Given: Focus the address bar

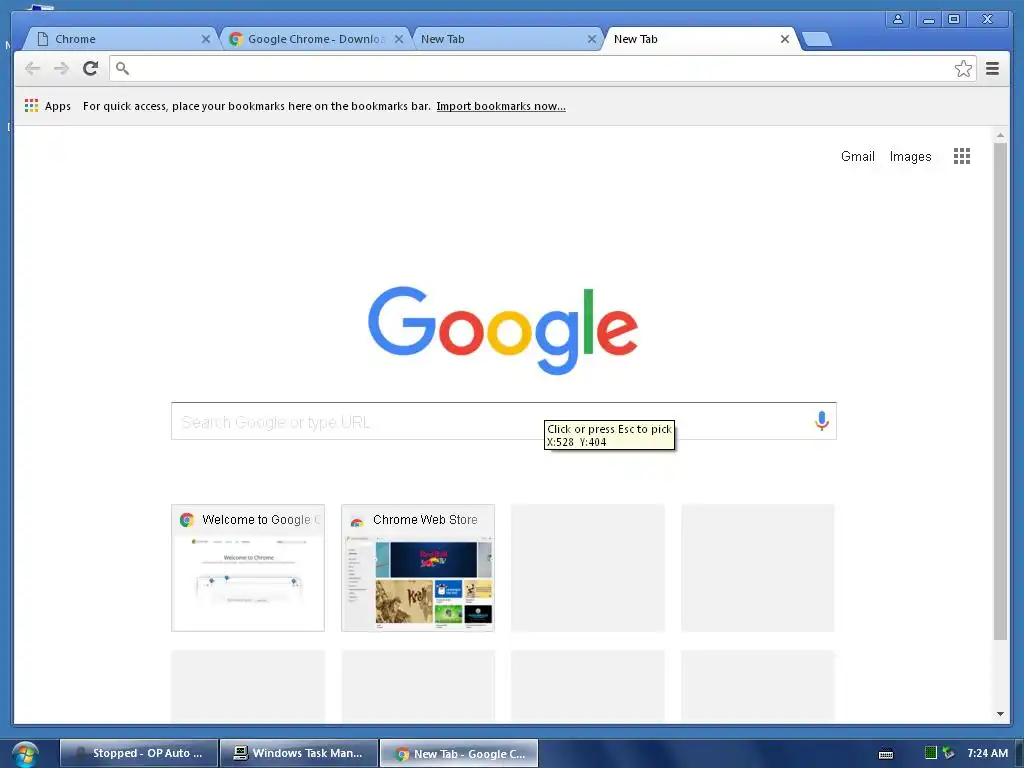Looking at the screenshot, I should 542,69.
